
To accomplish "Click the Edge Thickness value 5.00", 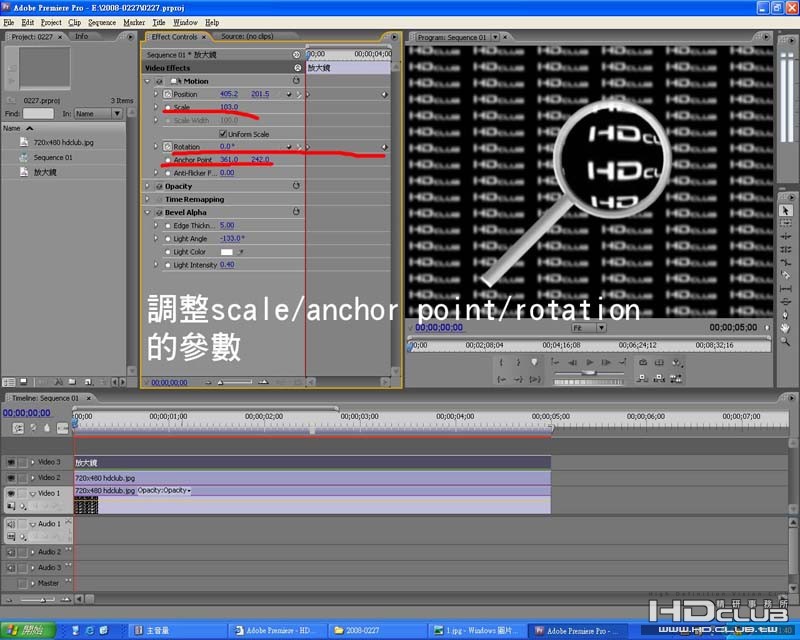I will [227, 225].
